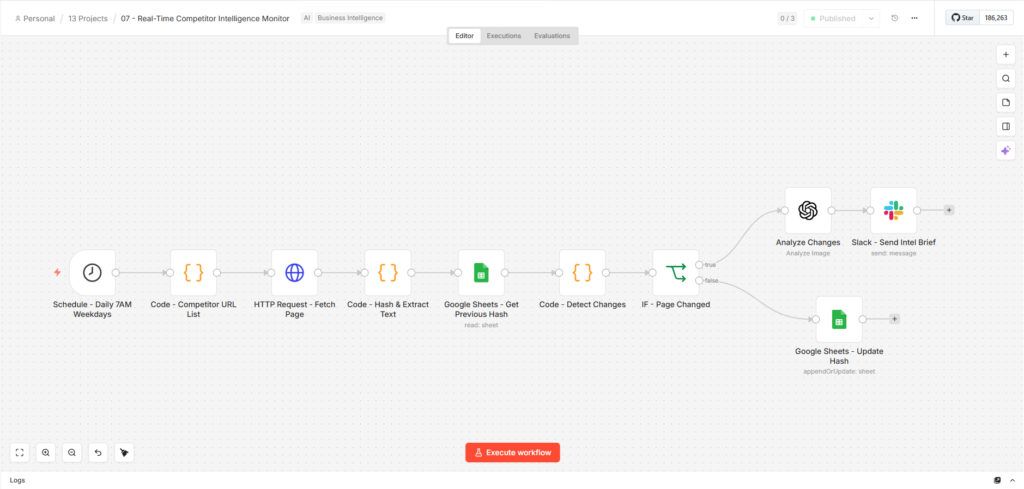
Task: Click the IF node true output connector
Action: click(699, 264)
